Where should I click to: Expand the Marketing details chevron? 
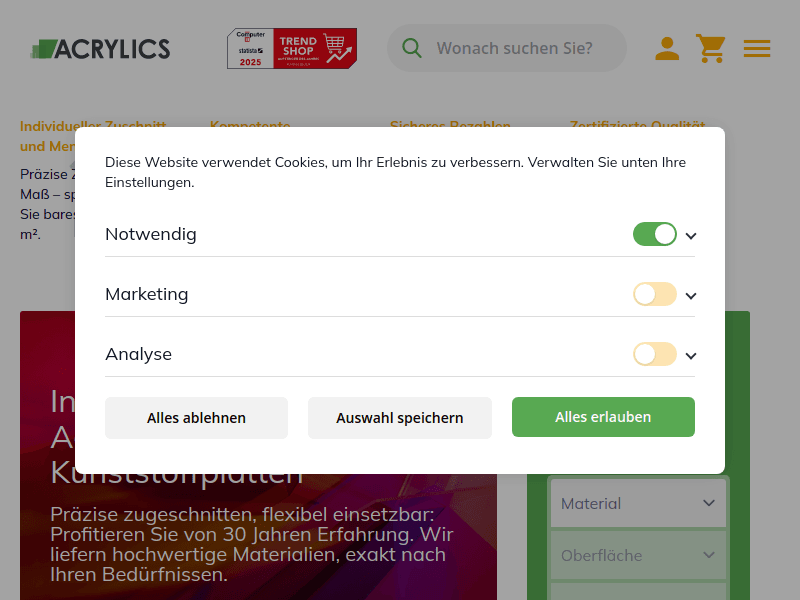(691, 296)
